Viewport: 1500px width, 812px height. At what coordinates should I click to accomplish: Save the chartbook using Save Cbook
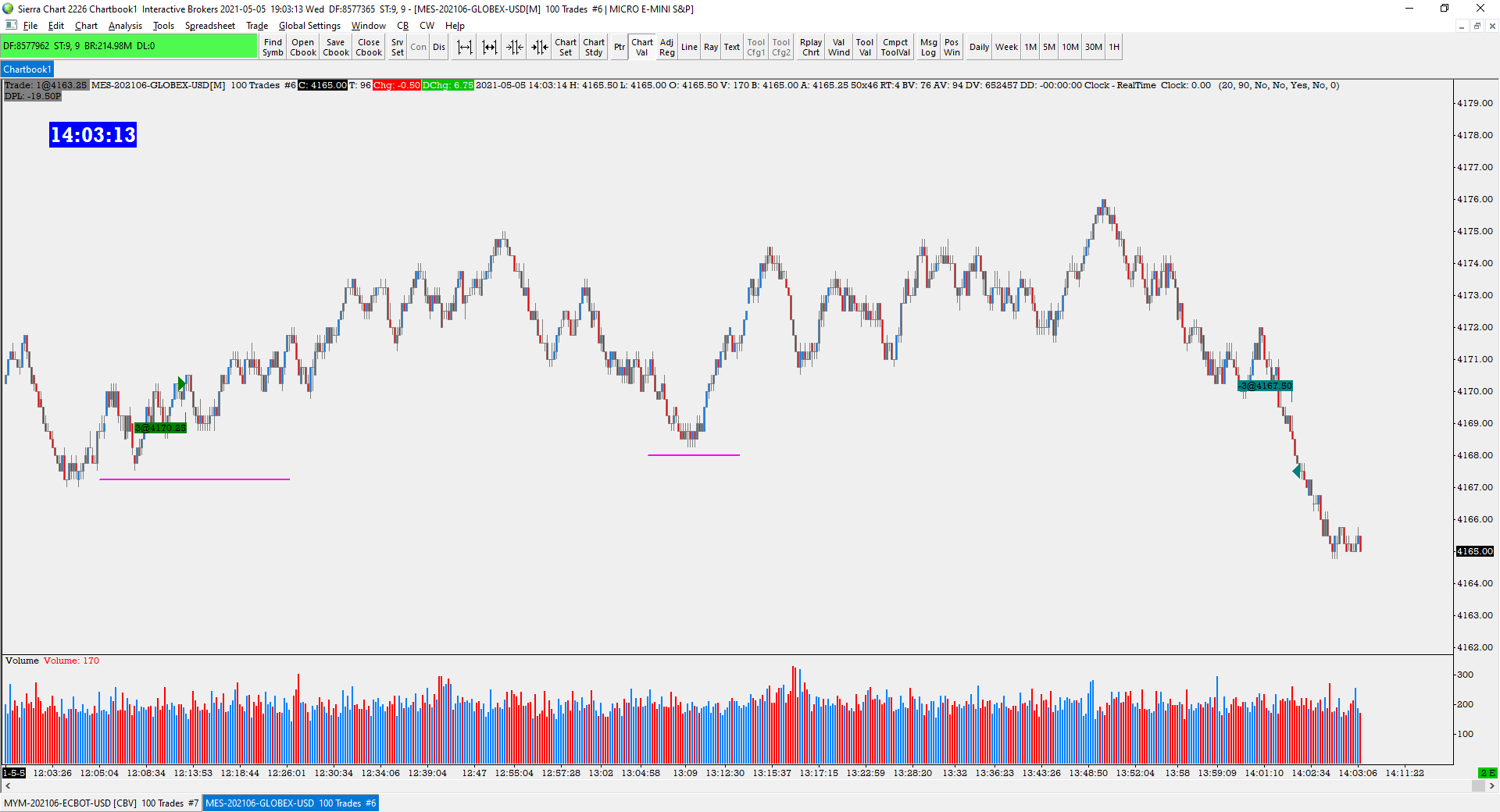[336, 47]
